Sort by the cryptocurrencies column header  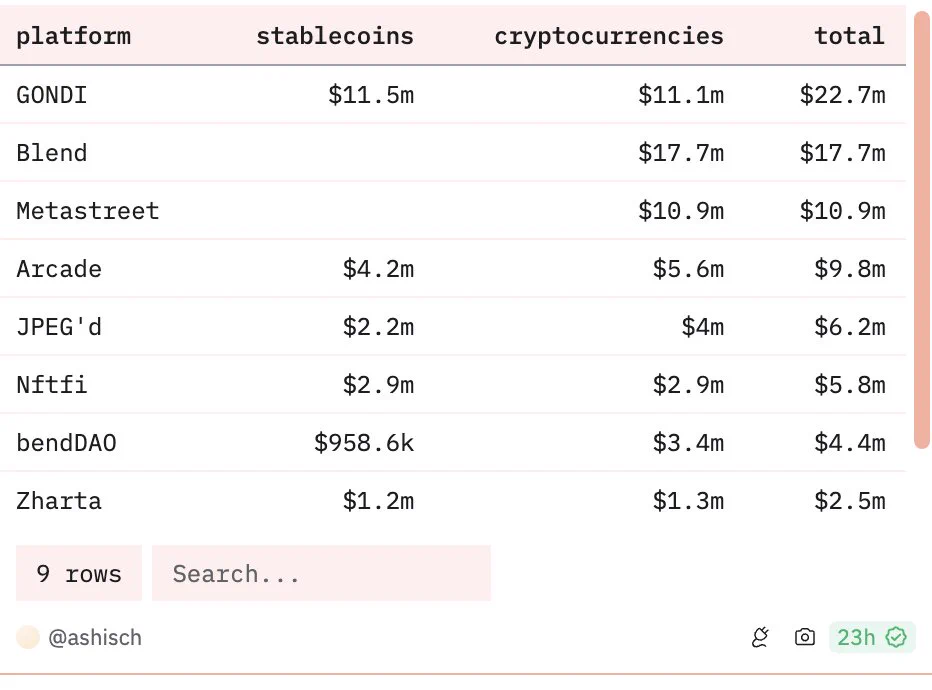609,36
